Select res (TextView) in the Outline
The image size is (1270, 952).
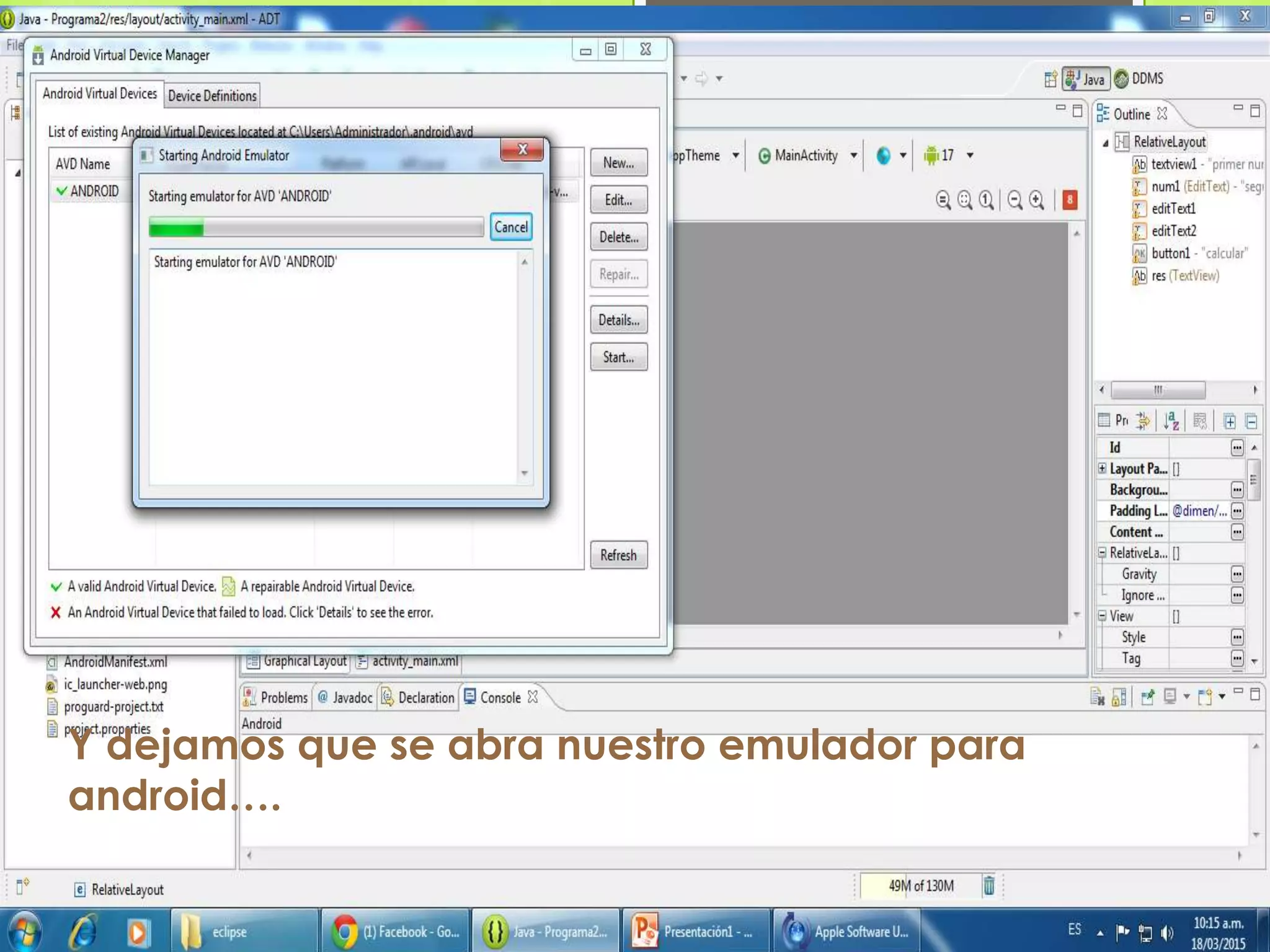[1176, 275]
